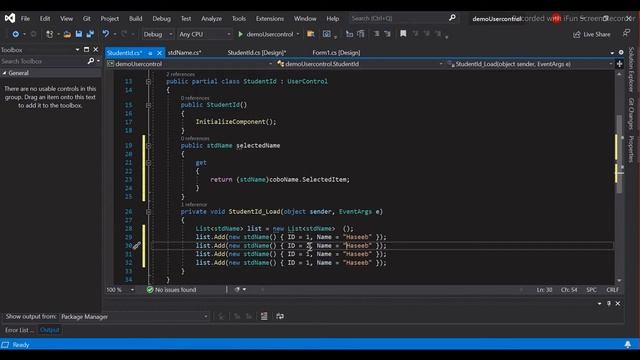Click the green No issues found check icon
640x360 pixels.
tap(150, 290)
